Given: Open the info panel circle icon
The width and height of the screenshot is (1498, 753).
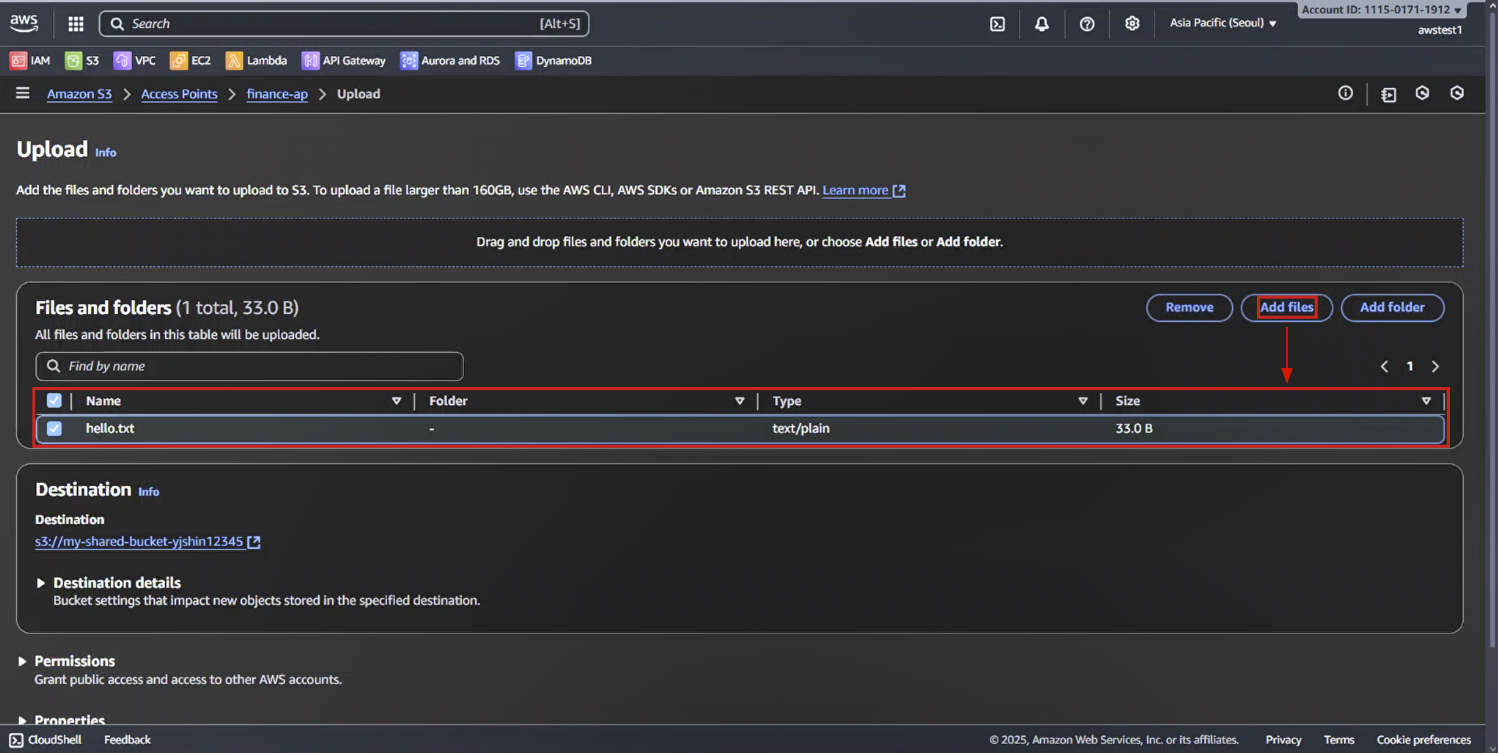Looking at the screenshot, I should (x=1345, y=93).
